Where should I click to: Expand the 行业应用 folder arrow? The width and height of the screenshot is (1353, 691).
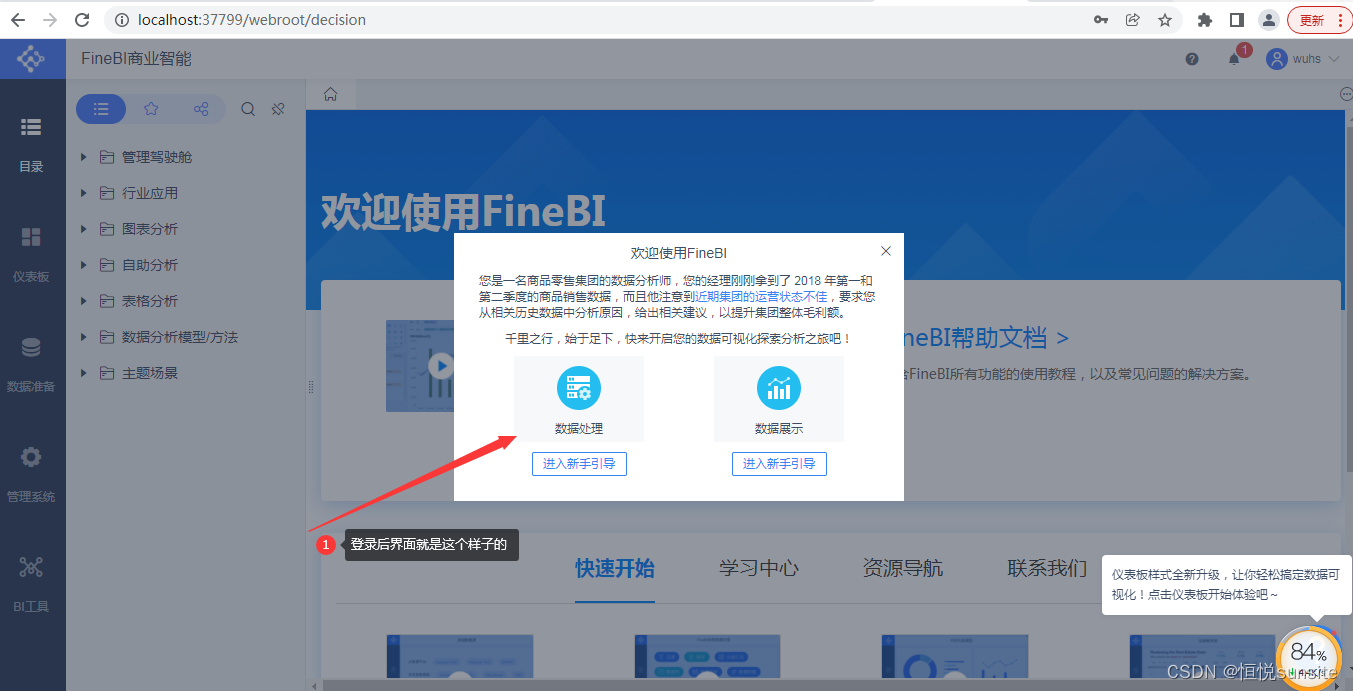[x=85, y=193]
